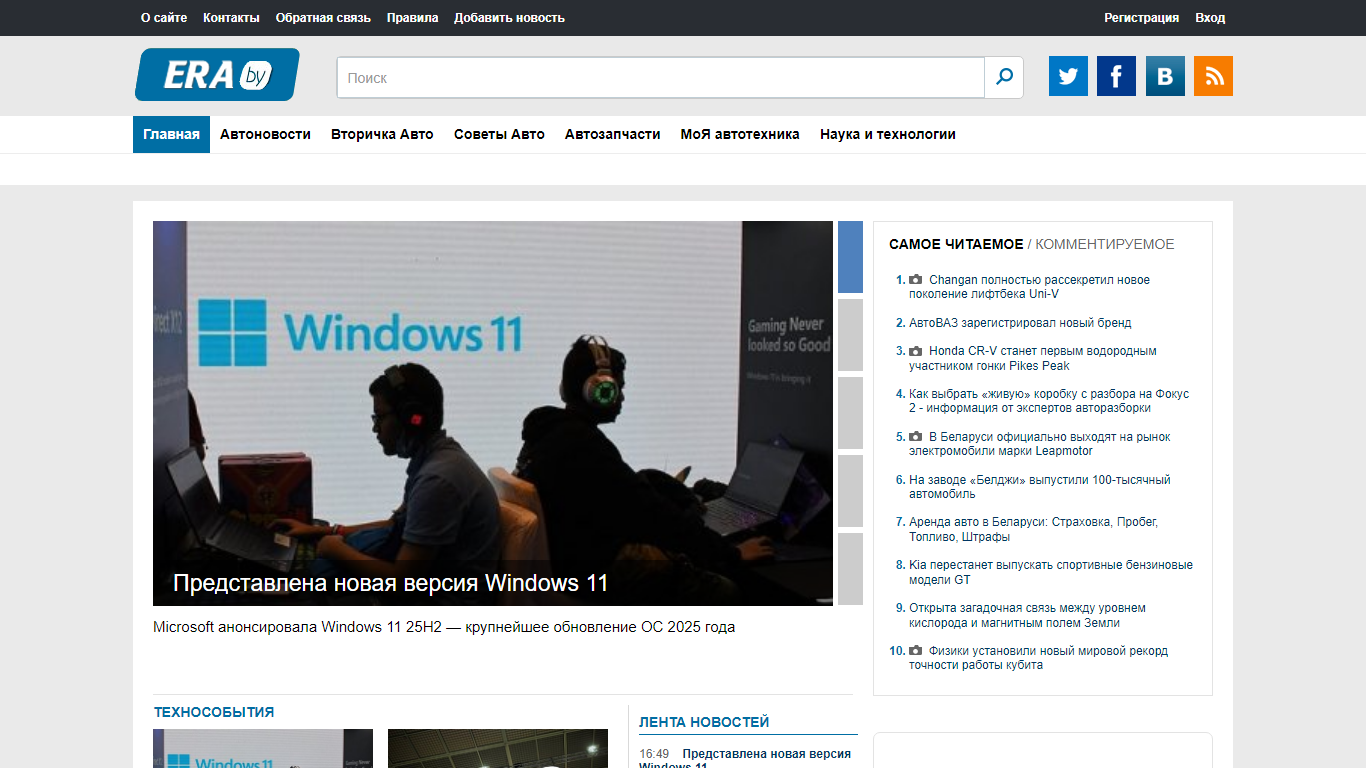Click camera icon beside Changan article
This screenshot has width=1366, height=768.
pos(915,280)
